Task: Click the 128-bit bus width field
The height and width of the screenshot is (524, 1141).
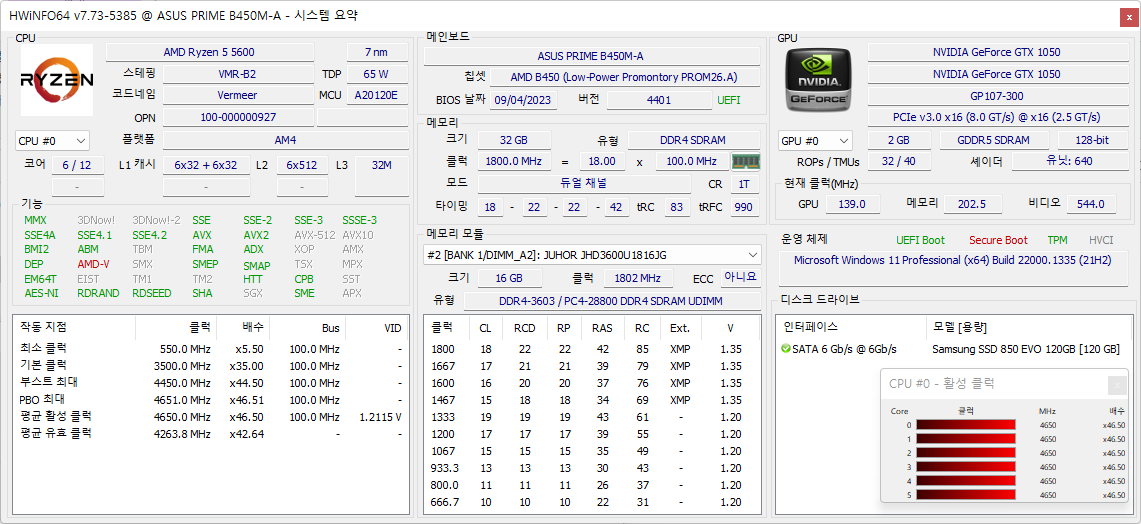Action: 1092,140
